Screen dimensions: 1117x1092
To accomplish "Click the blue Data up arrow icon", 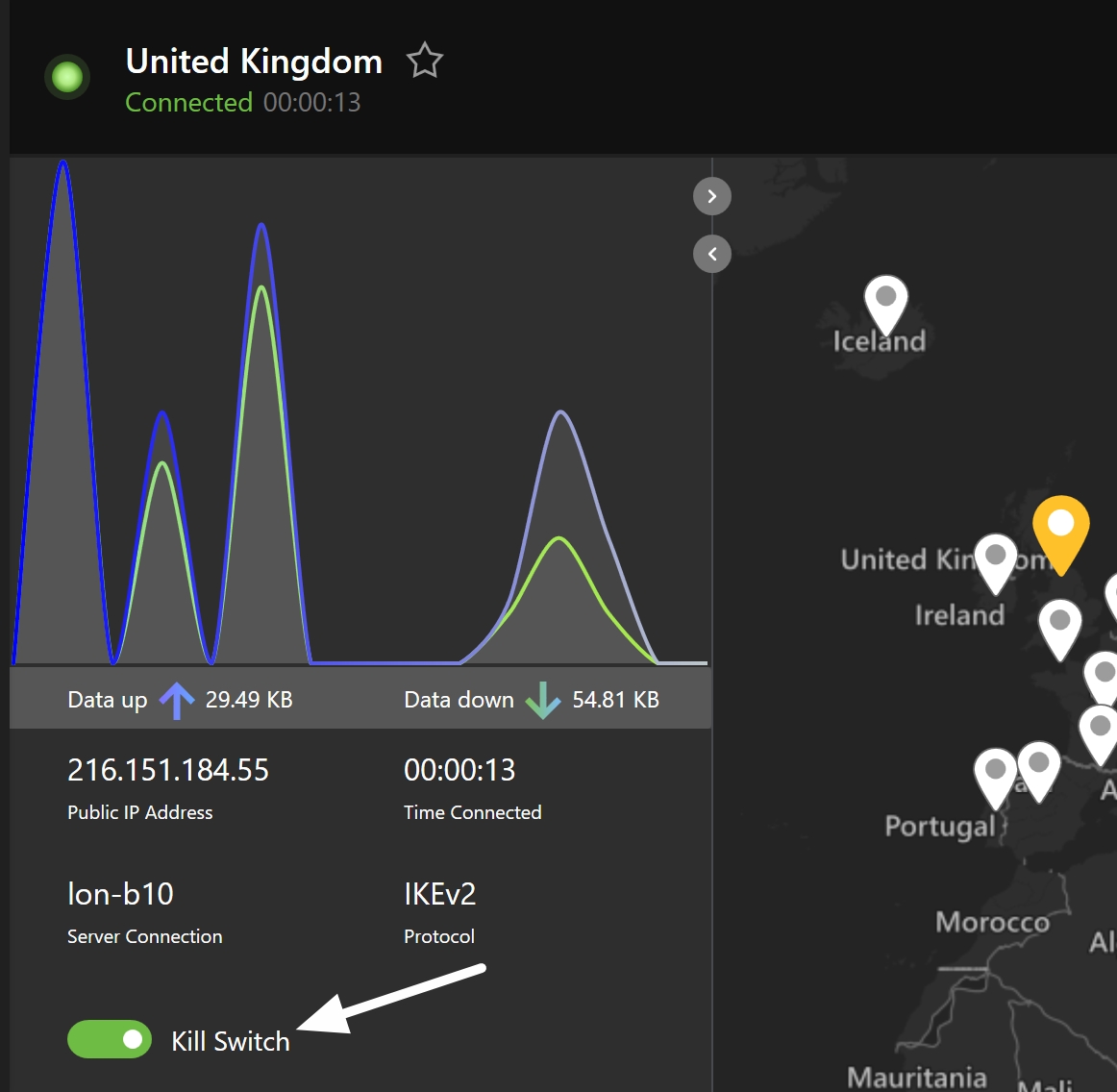I will [176, 701].
